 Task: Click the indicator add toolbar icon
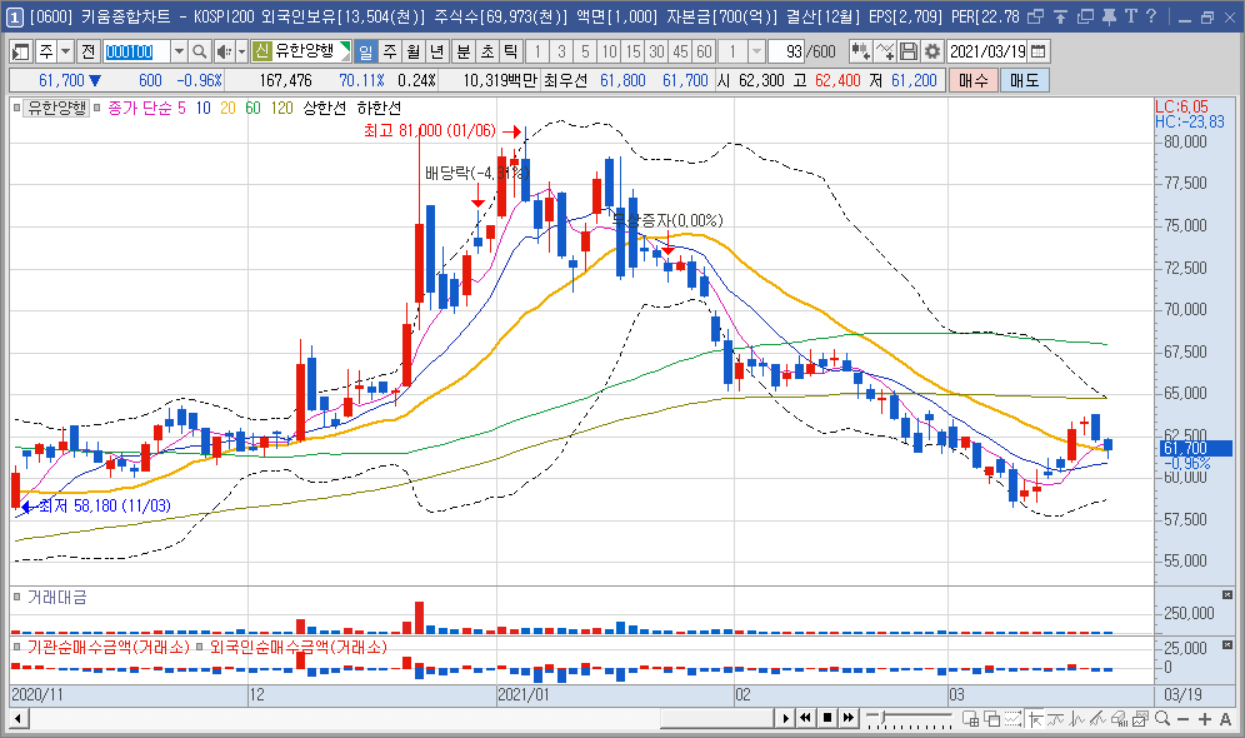coord(860,51)
